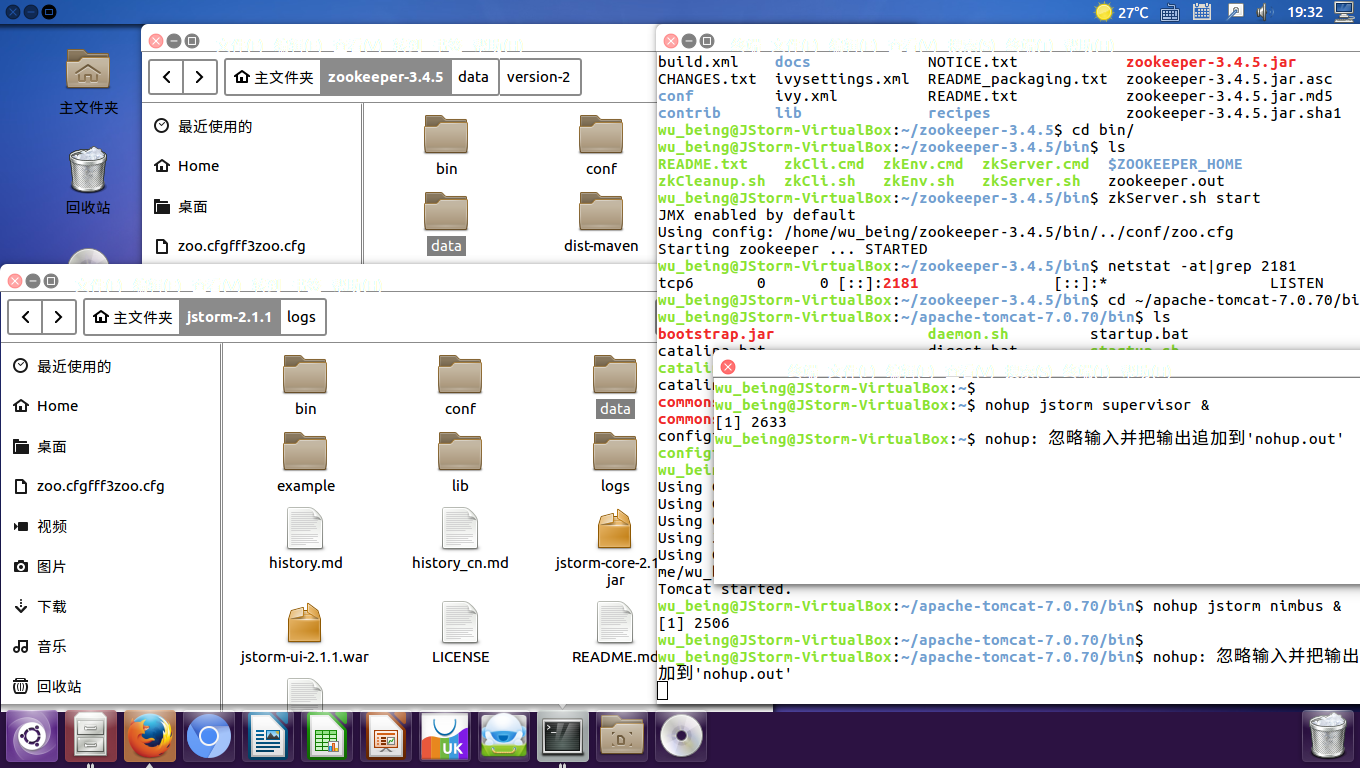Launch the file cabinet manager from the dock

tap(91, 738)
